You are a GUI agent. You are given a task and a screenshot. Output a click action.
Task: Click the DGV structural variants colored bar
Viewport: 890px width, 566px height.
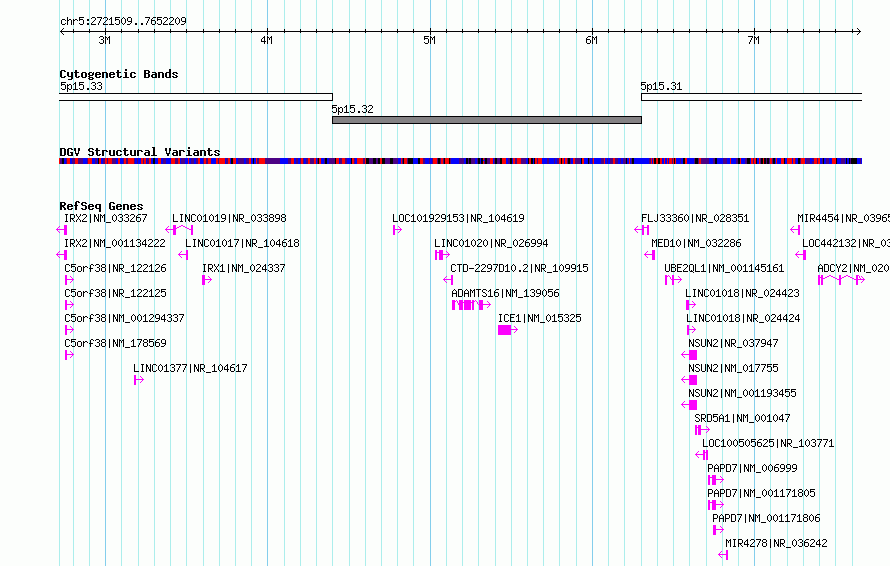click(x=460, y=161)
